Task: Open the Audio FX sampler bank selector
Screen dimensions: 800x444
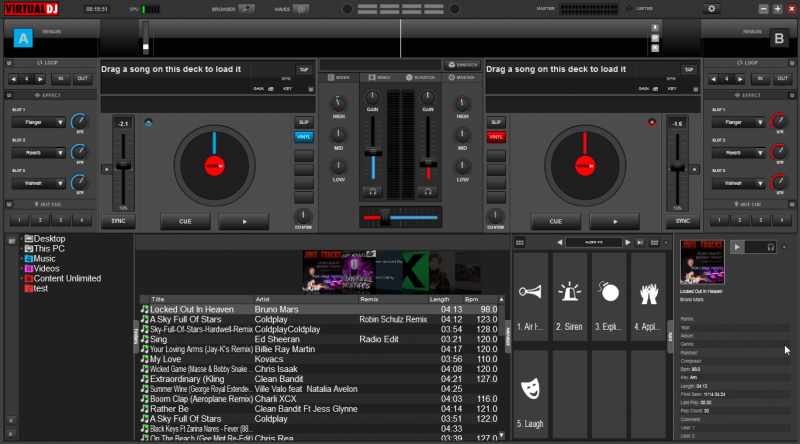Action: click(x=594, y=242)
